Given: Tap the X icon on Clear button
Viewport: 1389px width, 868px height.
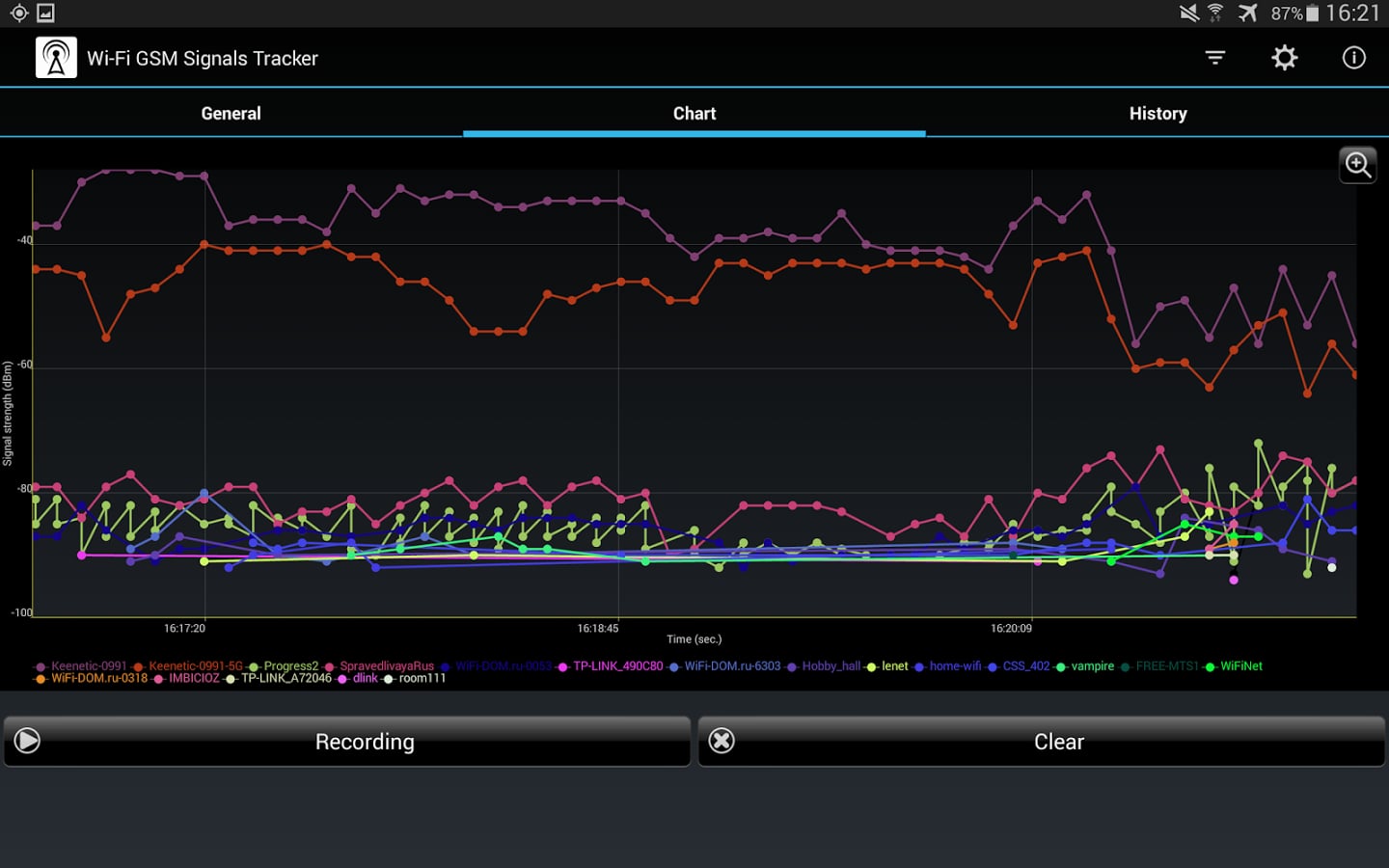Looking at the screenshot, I should tap(722, 741).
